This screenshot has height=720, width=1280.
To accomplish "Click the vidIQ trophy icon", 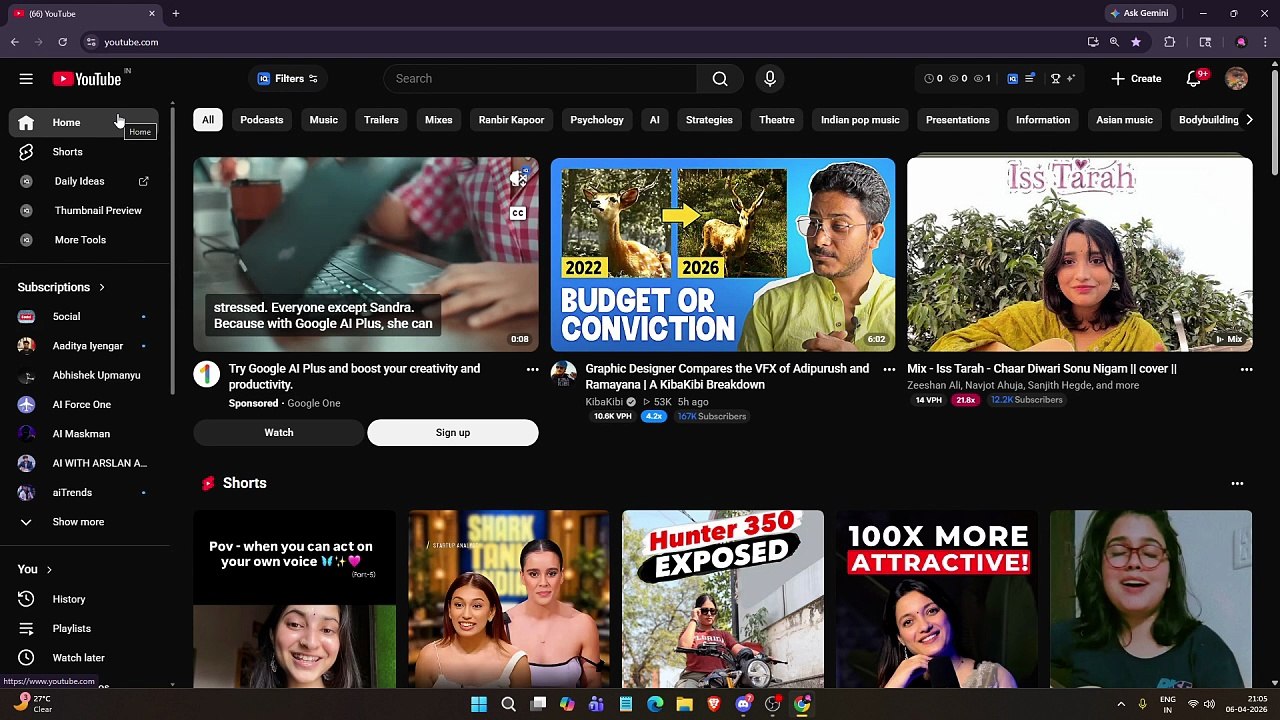I will tap(1055, 79).
